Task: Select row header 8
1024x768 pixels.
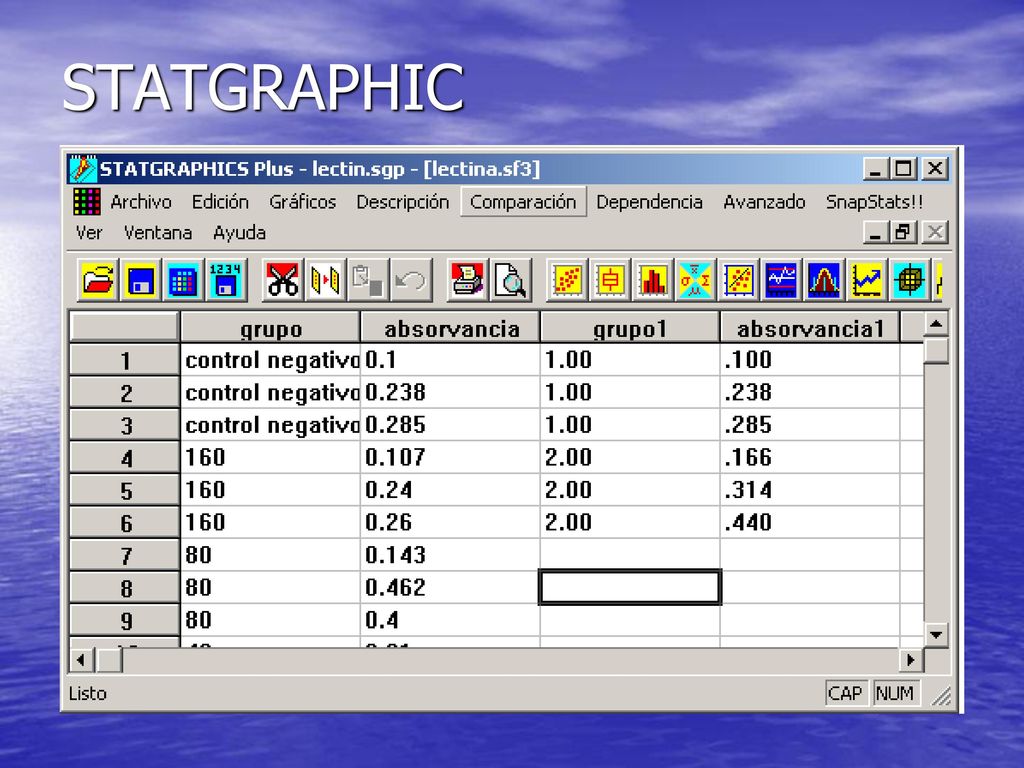Action: (x=124, y=588)
